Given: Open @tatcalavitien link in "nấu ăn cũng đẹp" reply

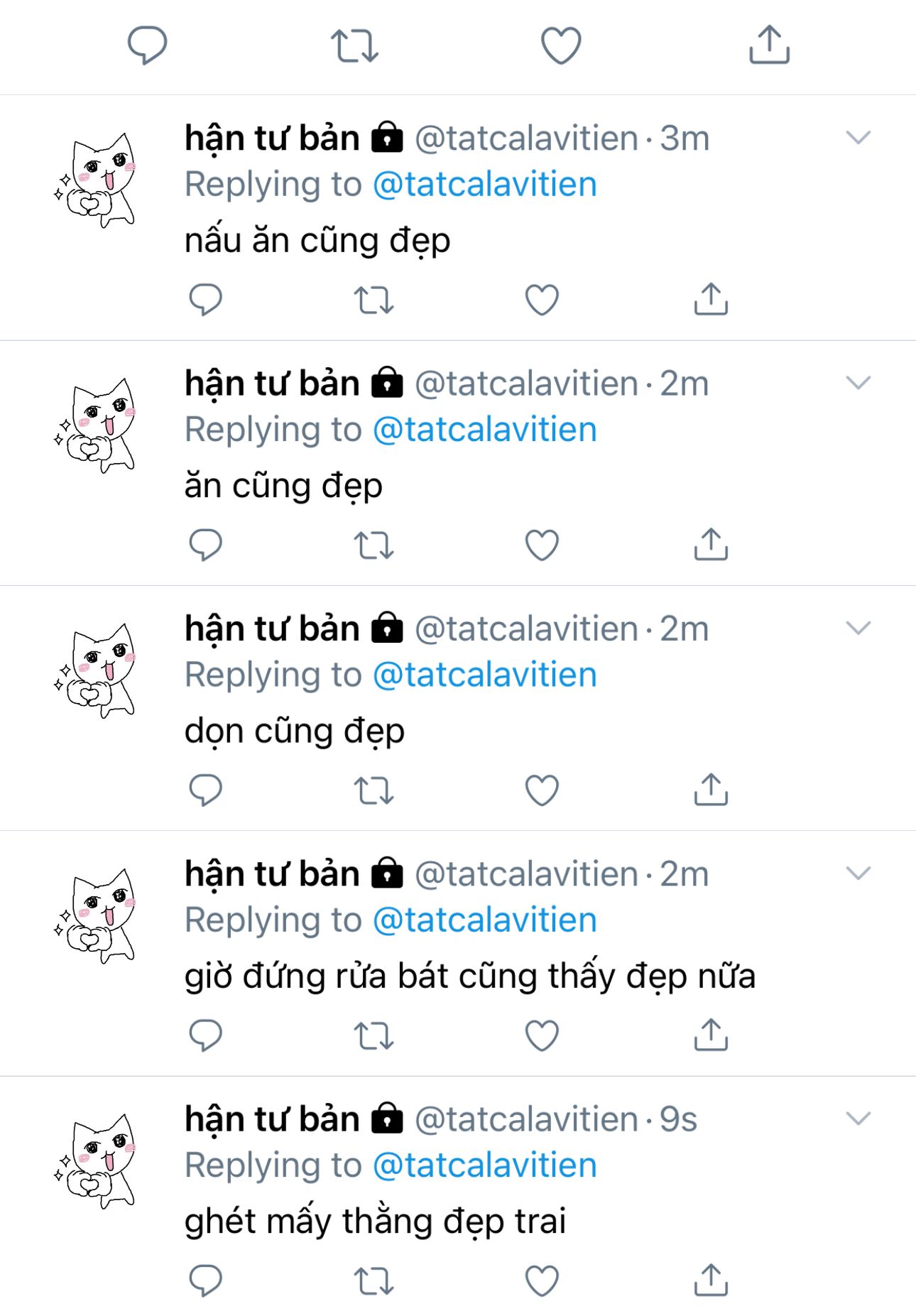Looking at the screenshot, I should (x=484, y=185).
